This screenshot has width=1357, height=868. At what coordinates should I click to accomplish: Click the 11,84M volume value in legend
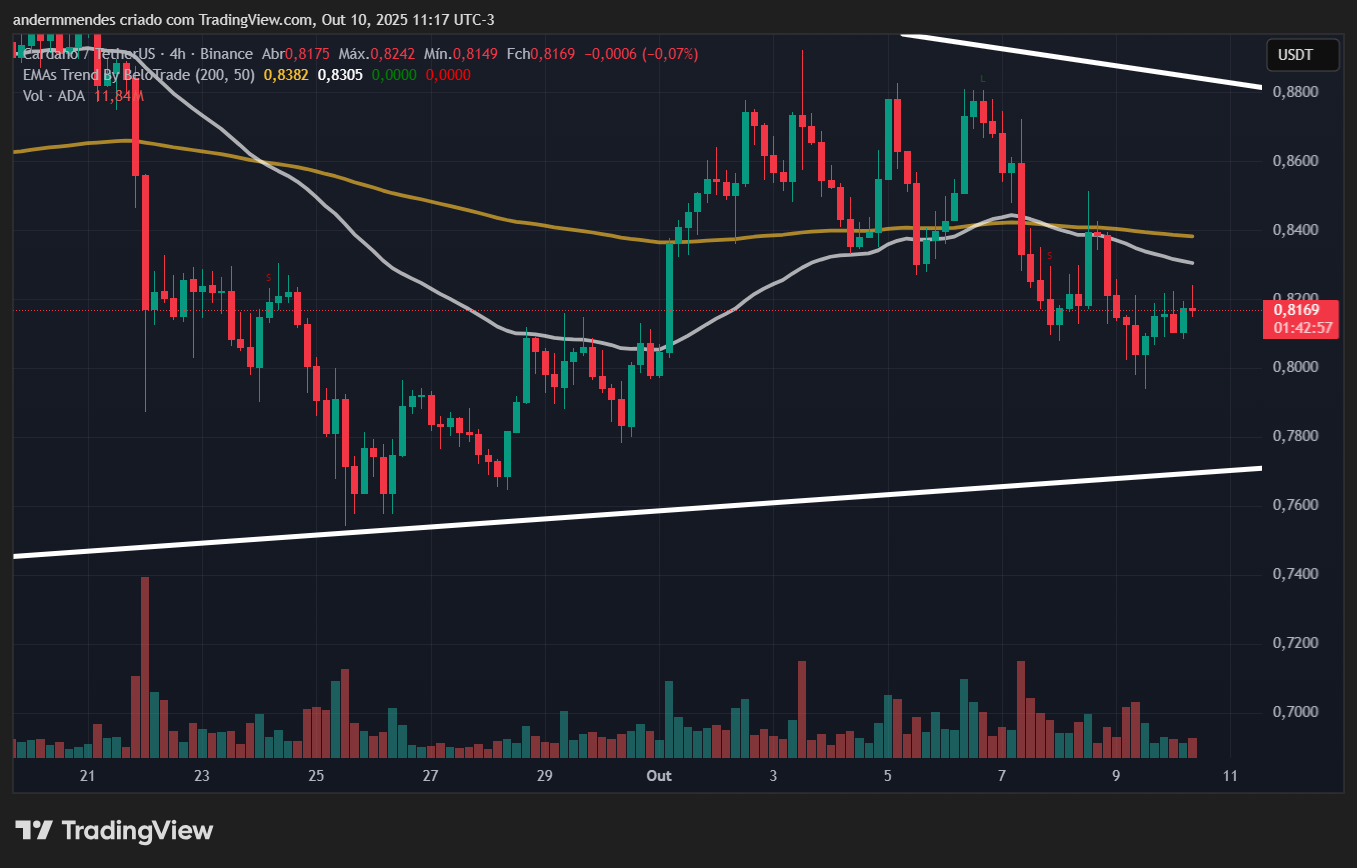tap(119, 95)
